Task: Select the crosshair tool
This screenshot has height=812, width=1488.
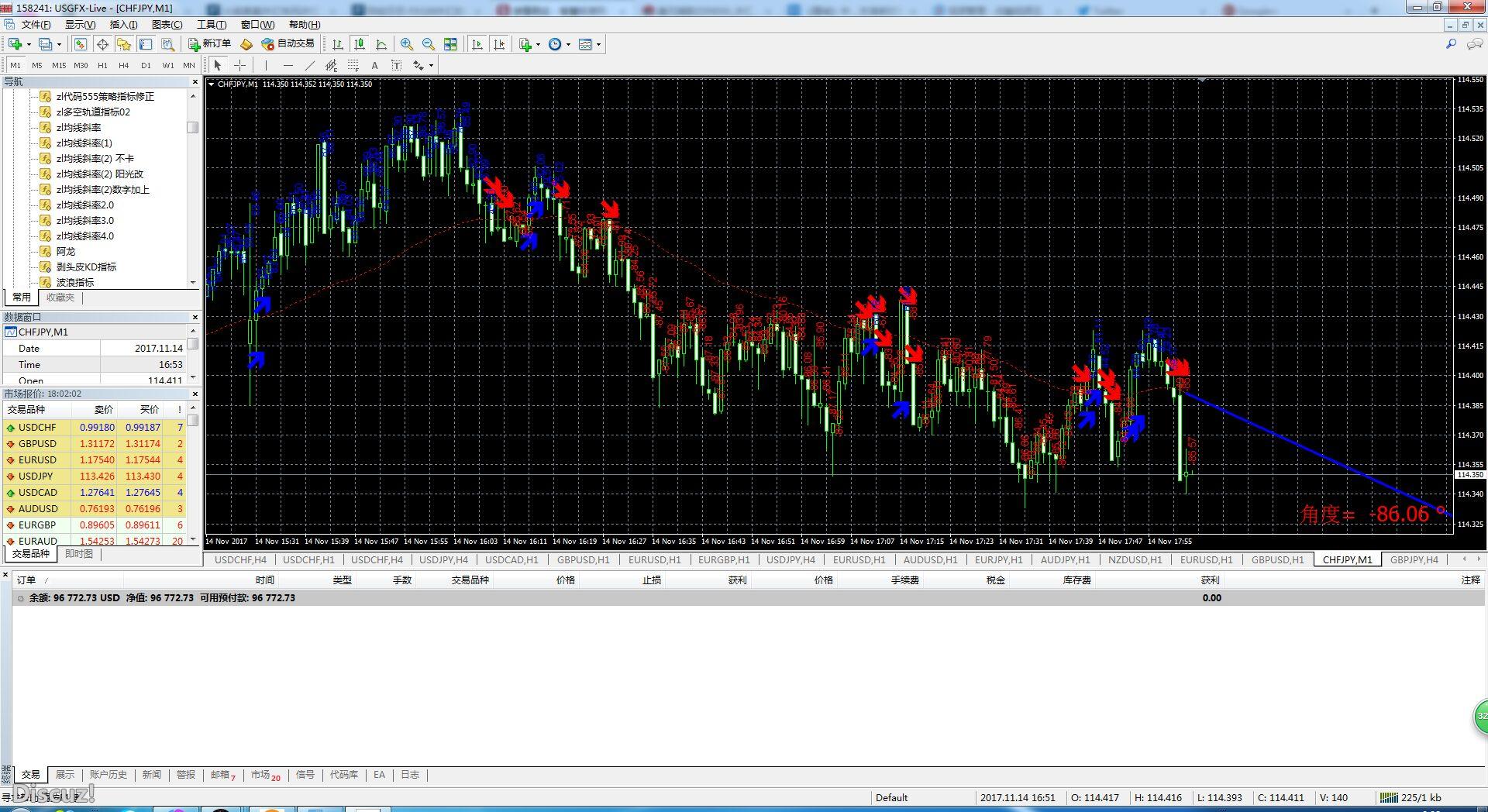Action: (239, 65)
